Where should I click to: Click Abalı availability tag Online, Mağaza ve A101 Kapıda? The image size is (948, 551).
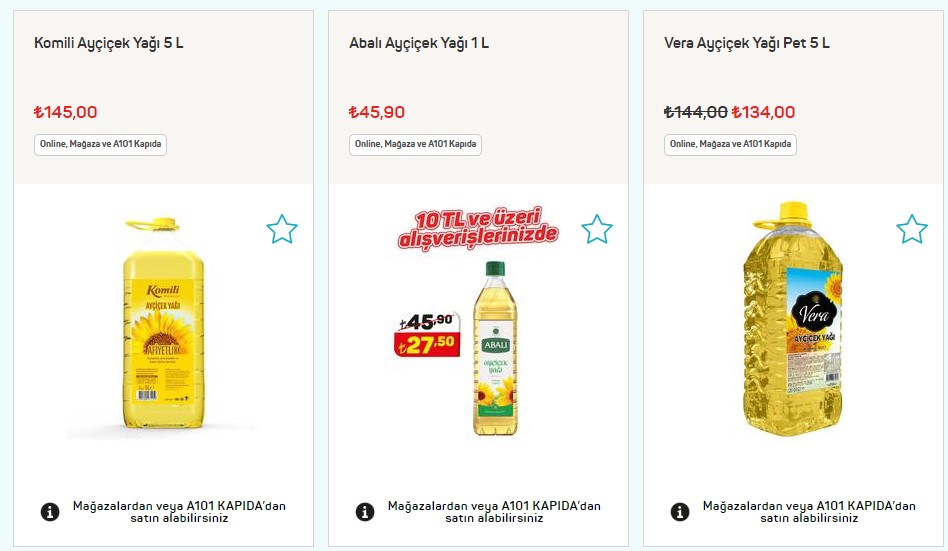coord(415,145)
